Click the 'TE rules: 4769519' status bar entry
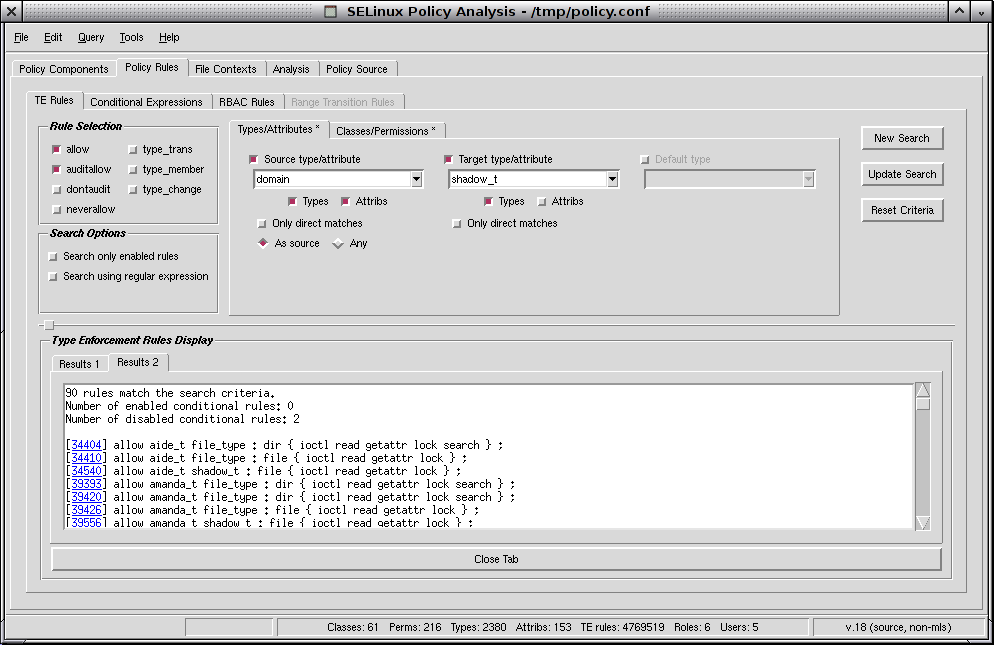This screenshot has height=645, width=994. 623,627
